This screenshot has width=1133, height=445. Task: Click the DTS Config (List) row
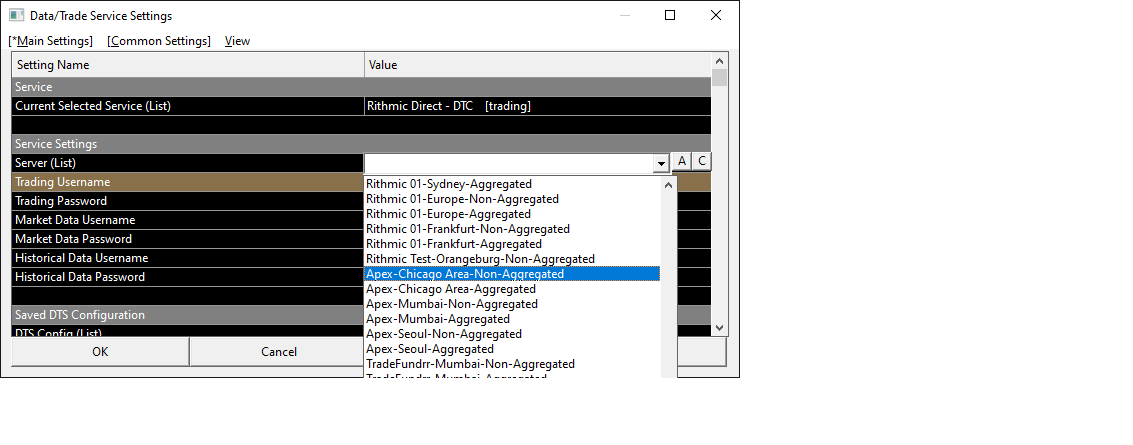188,331
